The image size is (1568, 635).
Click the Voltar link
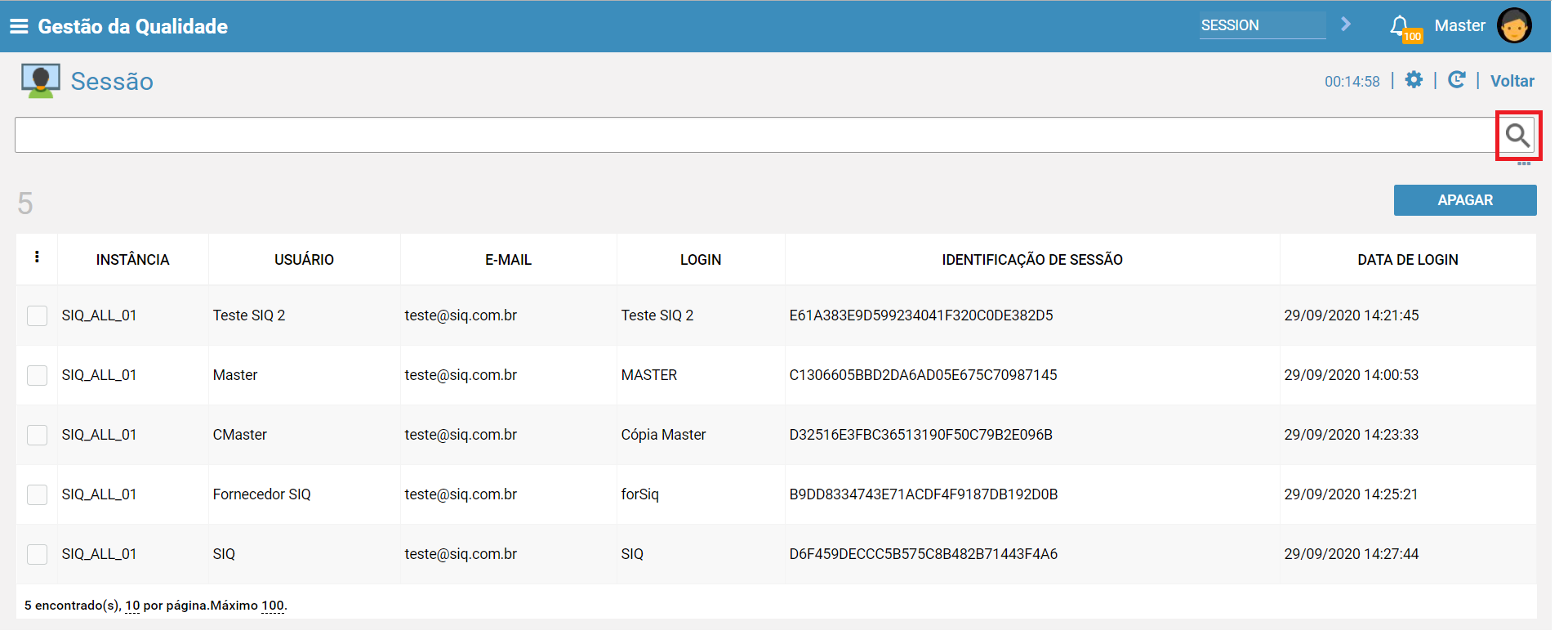(1512, 81)
